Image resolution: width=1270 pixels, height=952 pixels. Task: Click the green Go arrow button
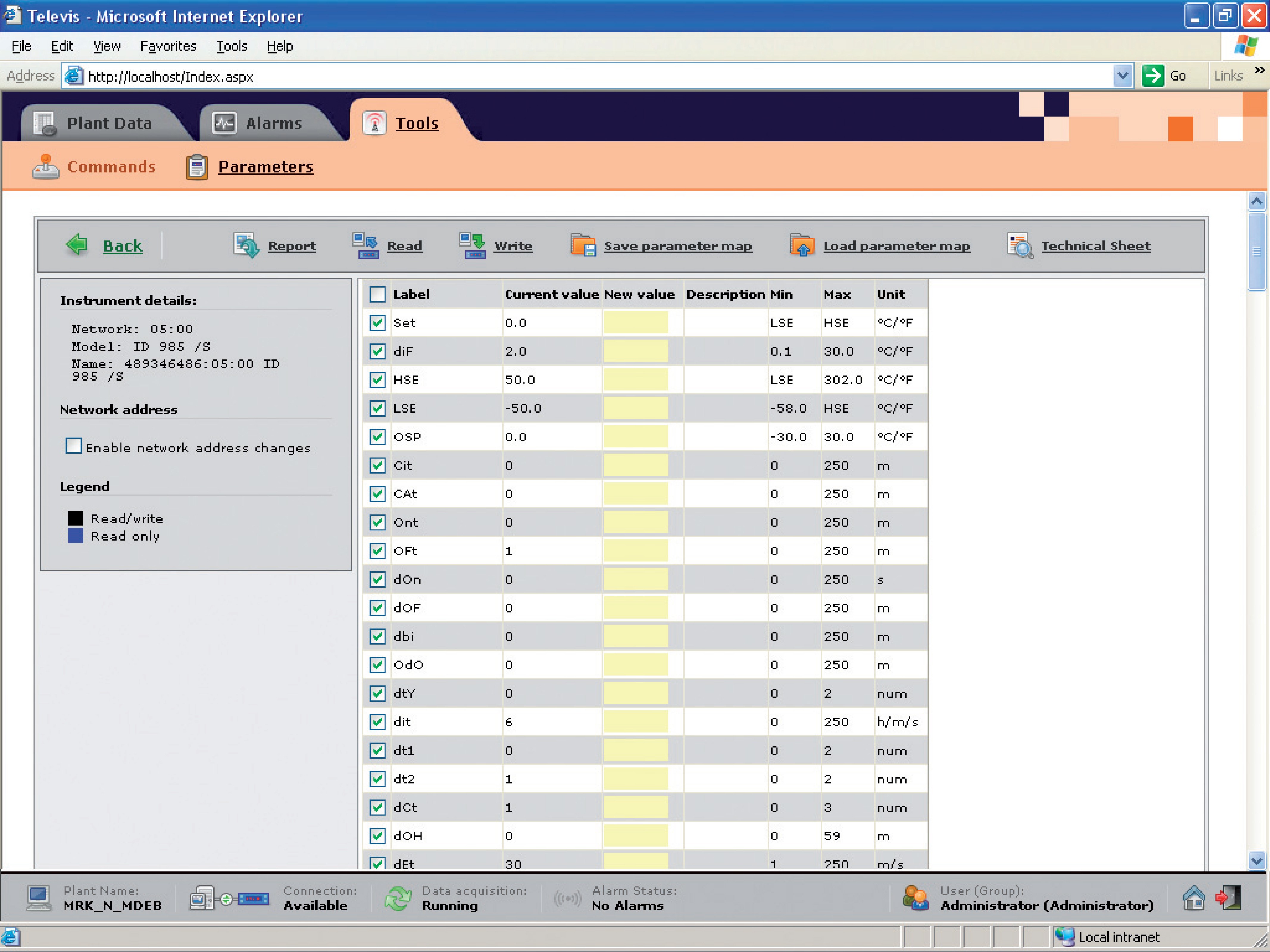[1153, 76]
